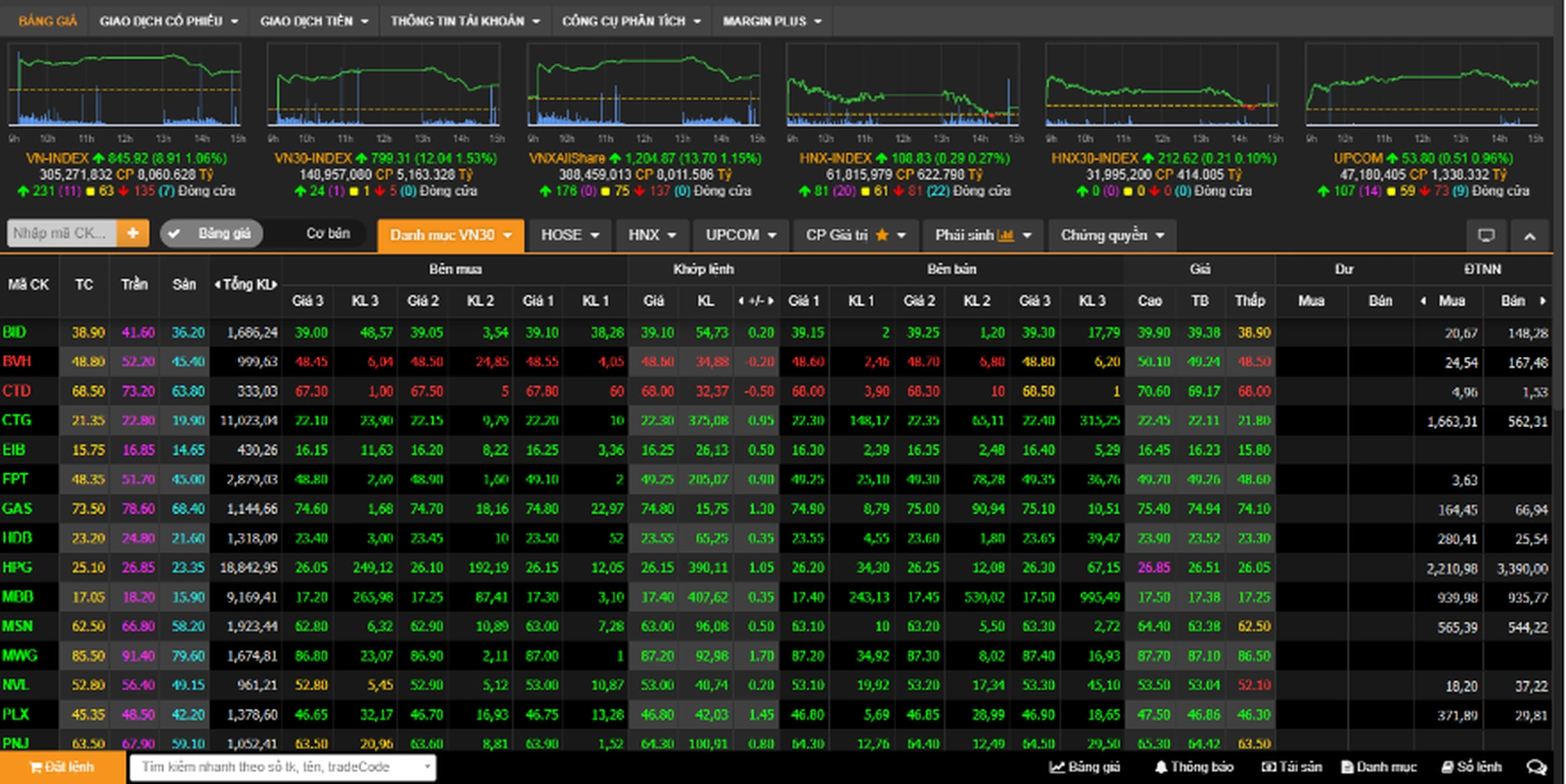Select stock symbol NVL
Image resolution: width=1566 pixels, height=784 pixels.
coord(15,685)
